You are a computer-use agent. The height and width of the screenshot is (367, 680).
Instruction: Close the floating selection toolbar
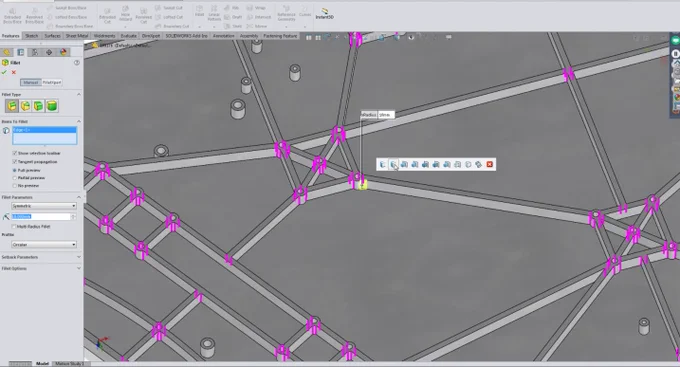pos(490,164)
